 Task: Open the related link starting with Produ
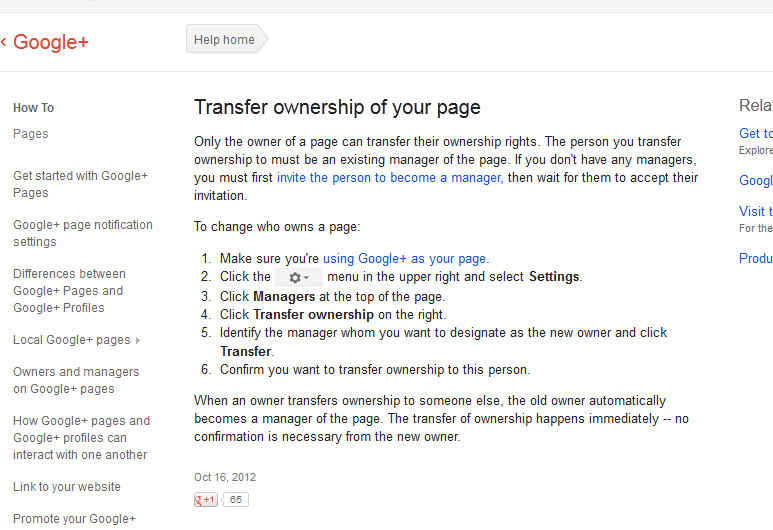(755, 258)
